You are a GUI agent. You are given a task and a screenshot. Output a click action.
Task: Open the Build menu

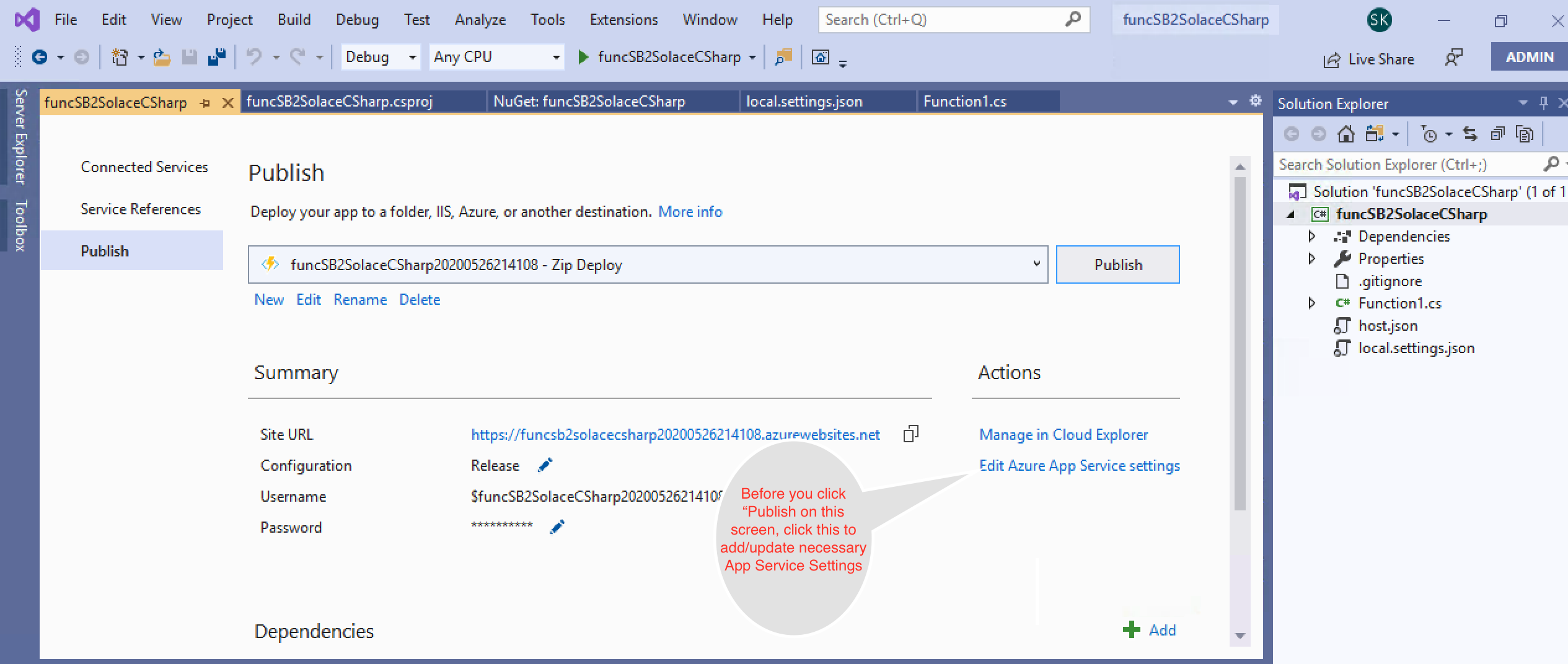point(294,20)
